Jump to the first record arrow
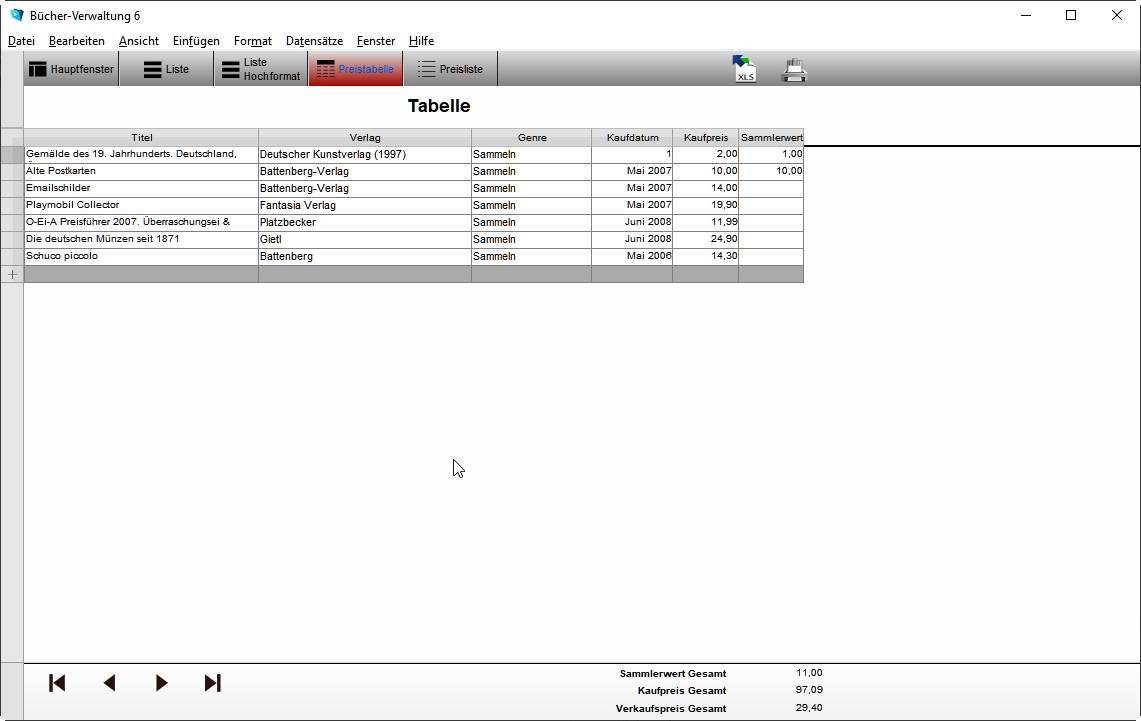The width and height of the screenshot is (1141, 721). click(x=57, y=683)
